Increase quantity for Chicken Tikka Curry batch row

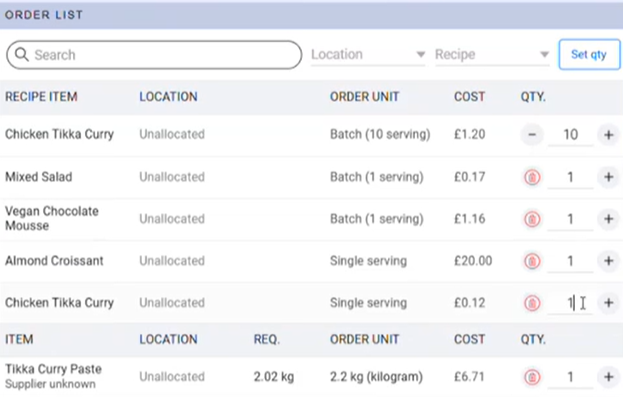click(608, 135)
